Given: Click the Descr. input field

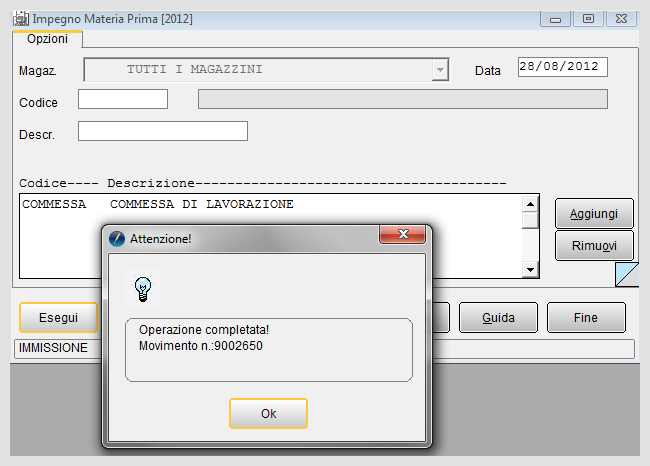Looking at the screenshot, I should [x=163, y=131].
